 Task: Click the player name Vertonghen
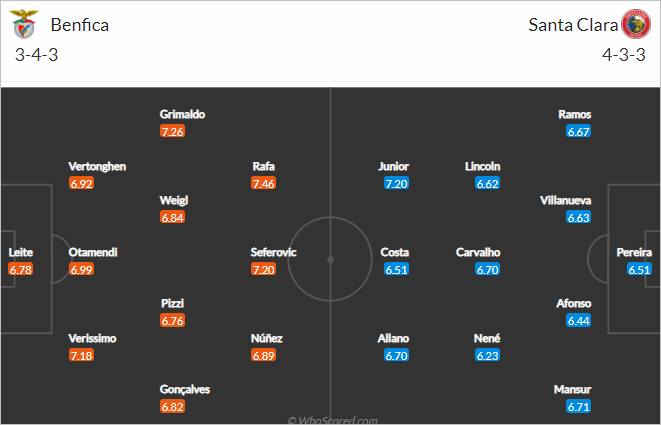(97, 166)
